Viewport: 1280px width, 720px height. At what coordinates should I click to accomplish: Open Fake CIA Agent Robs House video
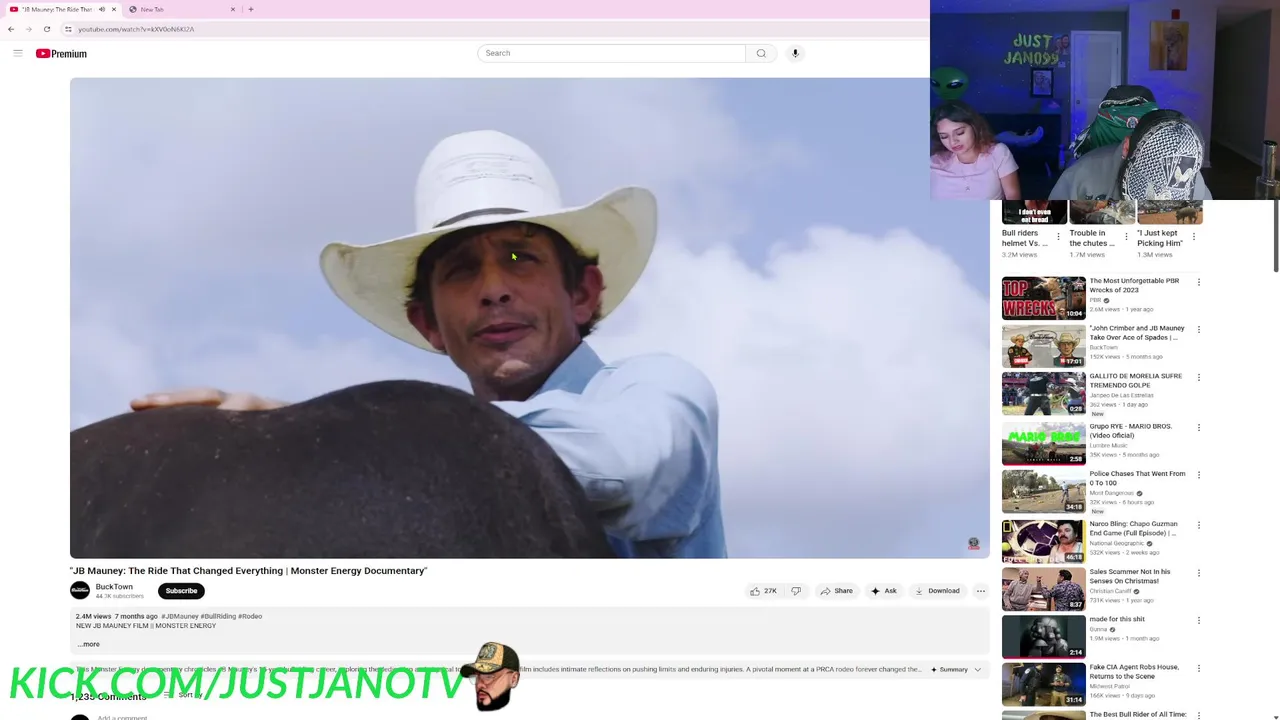coord(1134,671)
